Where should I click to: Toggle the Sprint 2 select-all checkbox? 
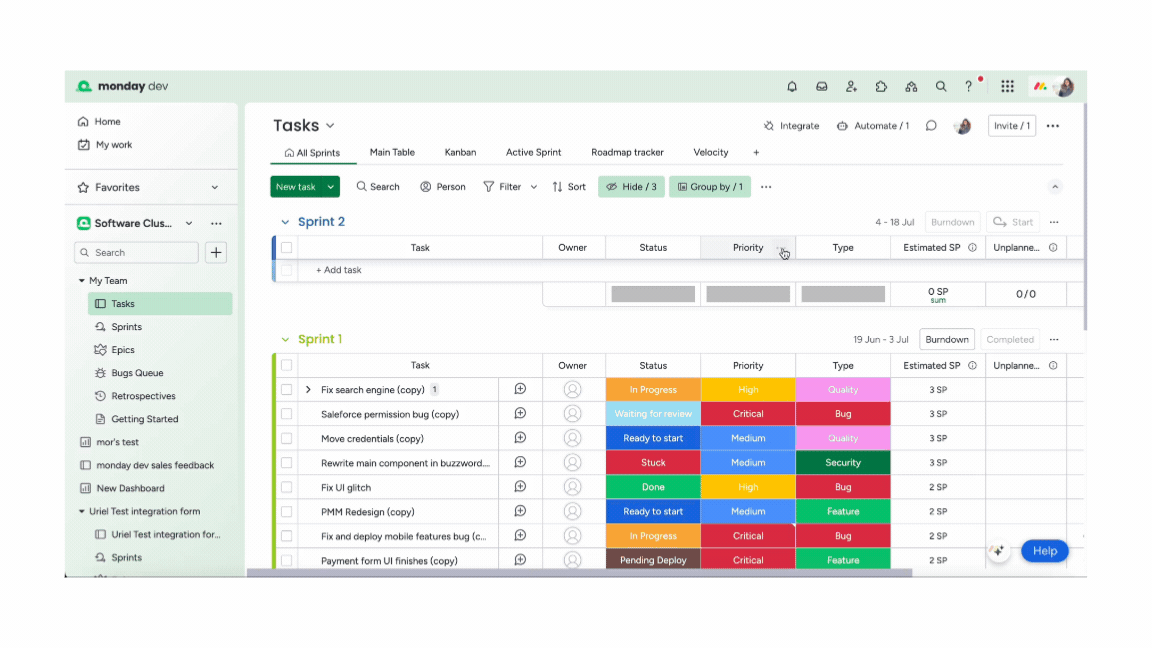point(287,248)
